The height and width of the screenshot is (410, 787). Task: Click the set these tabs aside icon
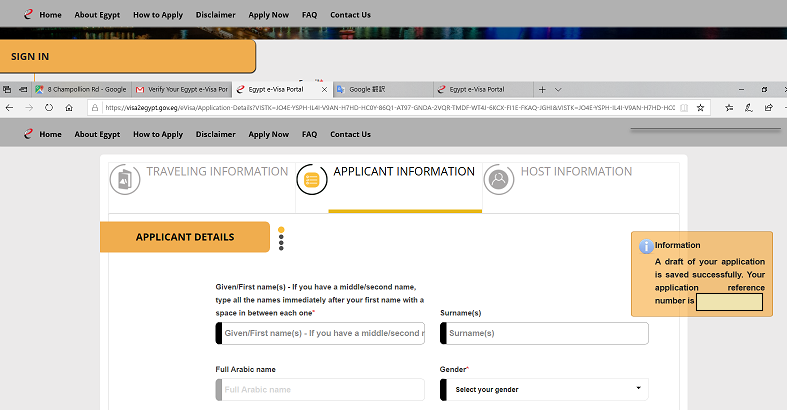point(23,89)
